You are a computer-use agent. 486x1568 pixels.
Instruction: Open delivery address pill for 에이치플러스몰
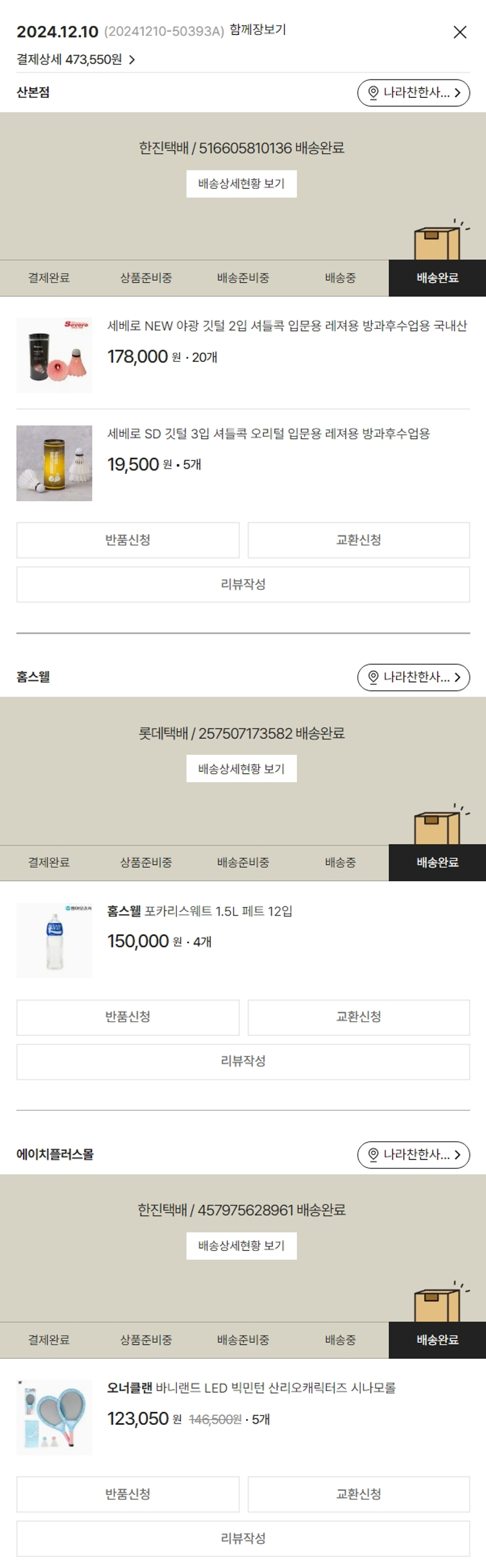(413, 1154)
